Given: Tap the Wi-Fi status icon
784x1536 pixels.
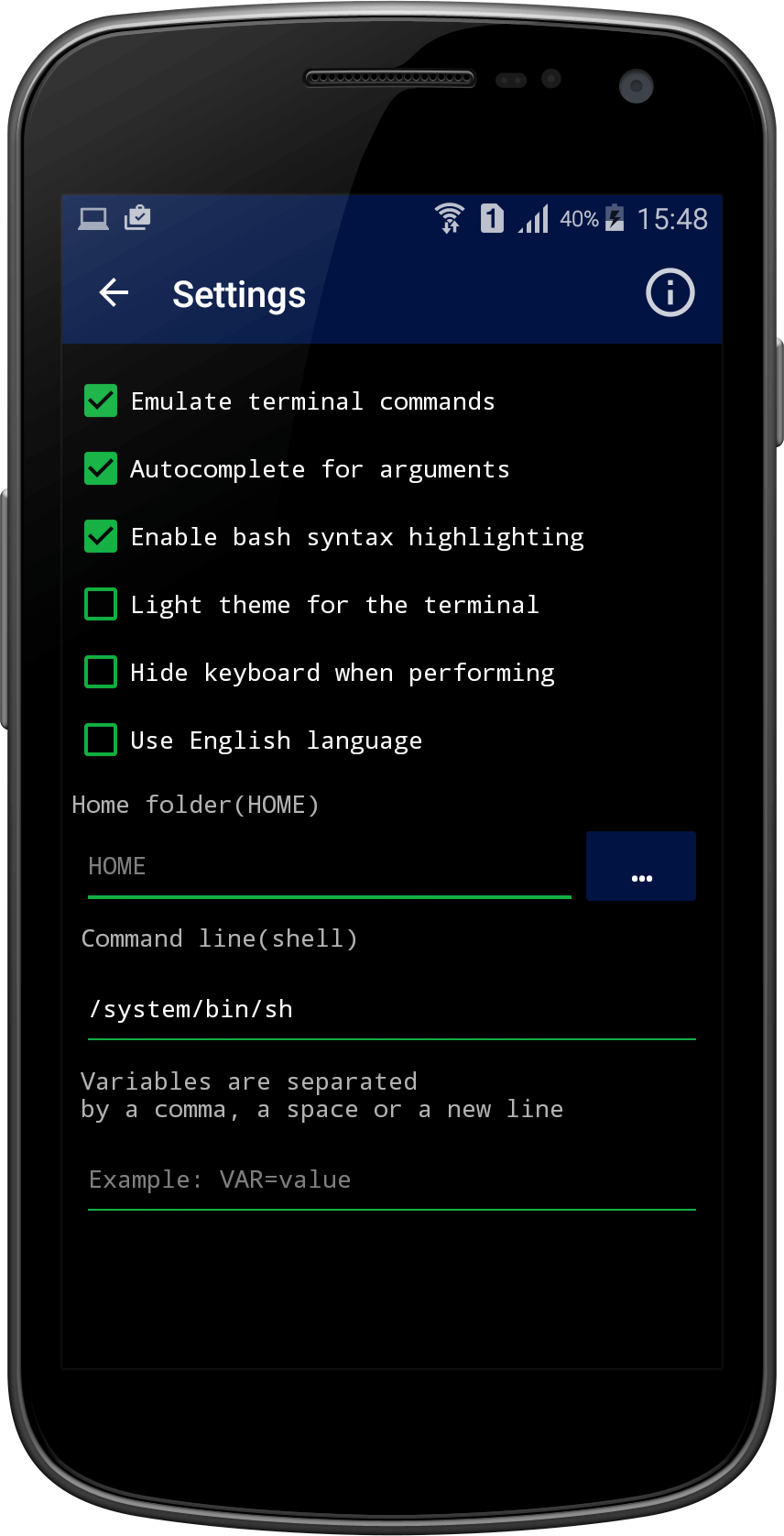Looking at the screenshot, I should point(449,219).
